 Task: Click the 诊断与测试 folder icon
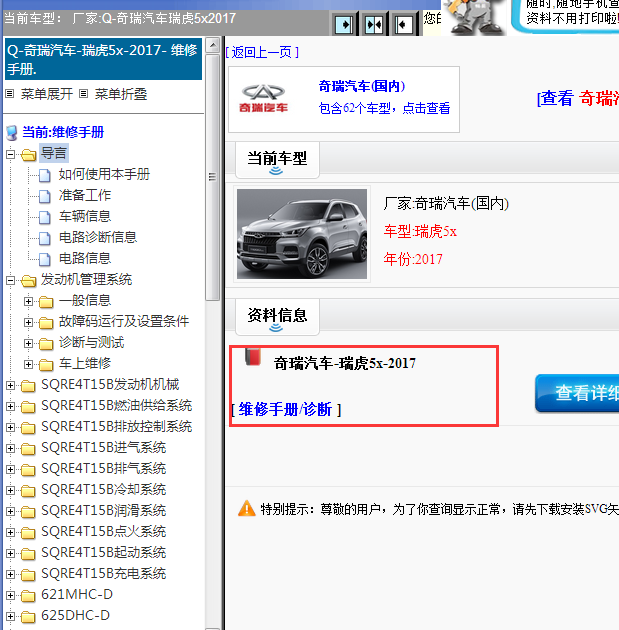[x=46, y=344]
